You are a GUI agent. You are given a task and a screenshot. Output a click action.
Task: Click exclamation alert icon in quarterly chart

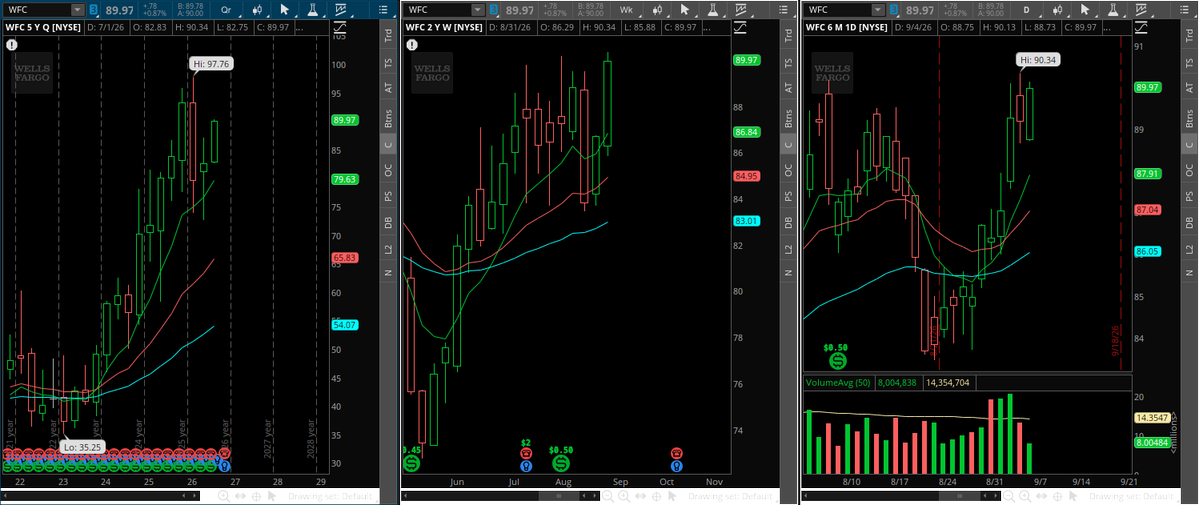click(11, 44)
